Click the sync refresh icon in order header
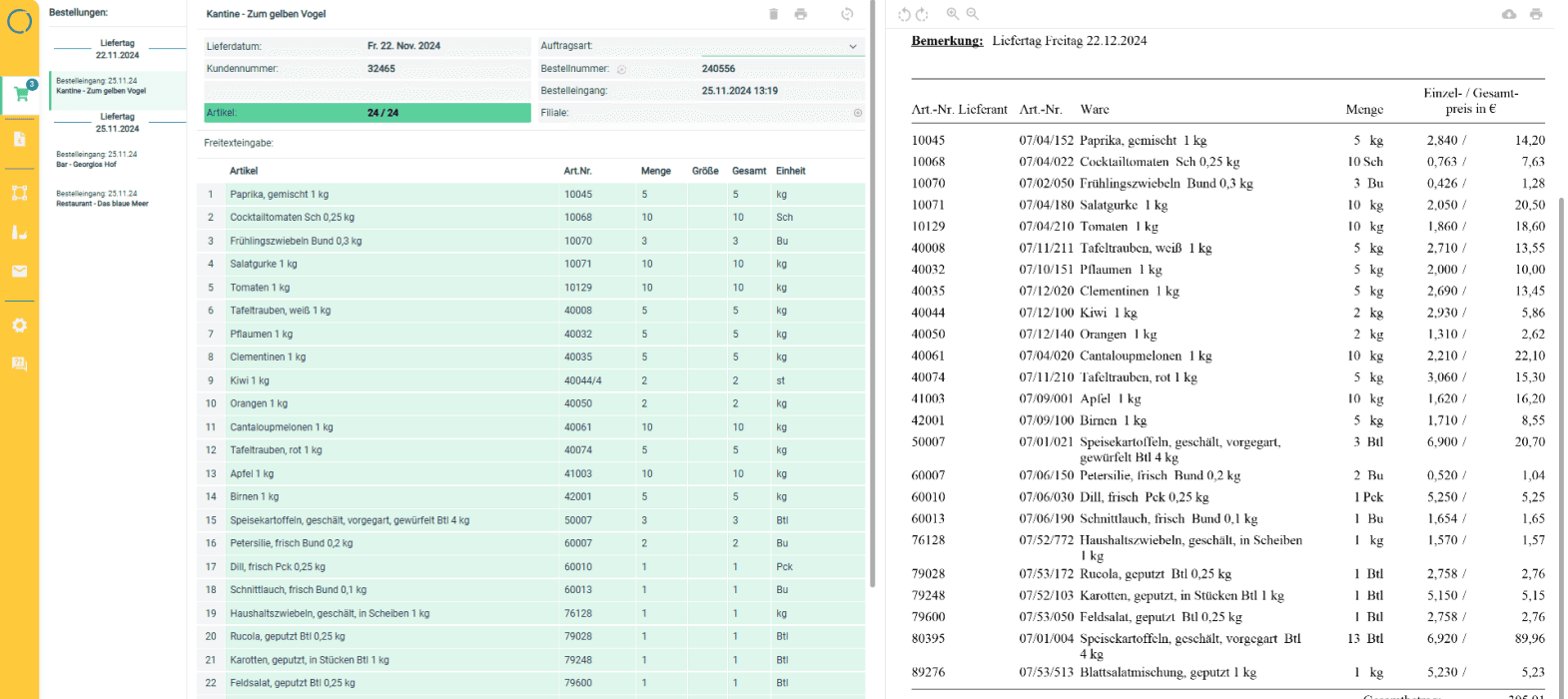This screenshot has width=1568, height=699. click(x=847, y=14)
